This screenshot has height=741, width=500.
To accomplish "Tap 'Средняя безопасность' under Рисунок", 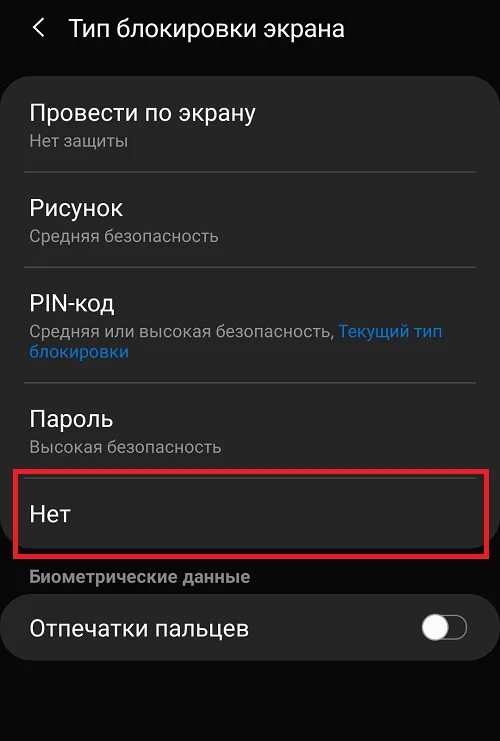I will coord(124,236).
